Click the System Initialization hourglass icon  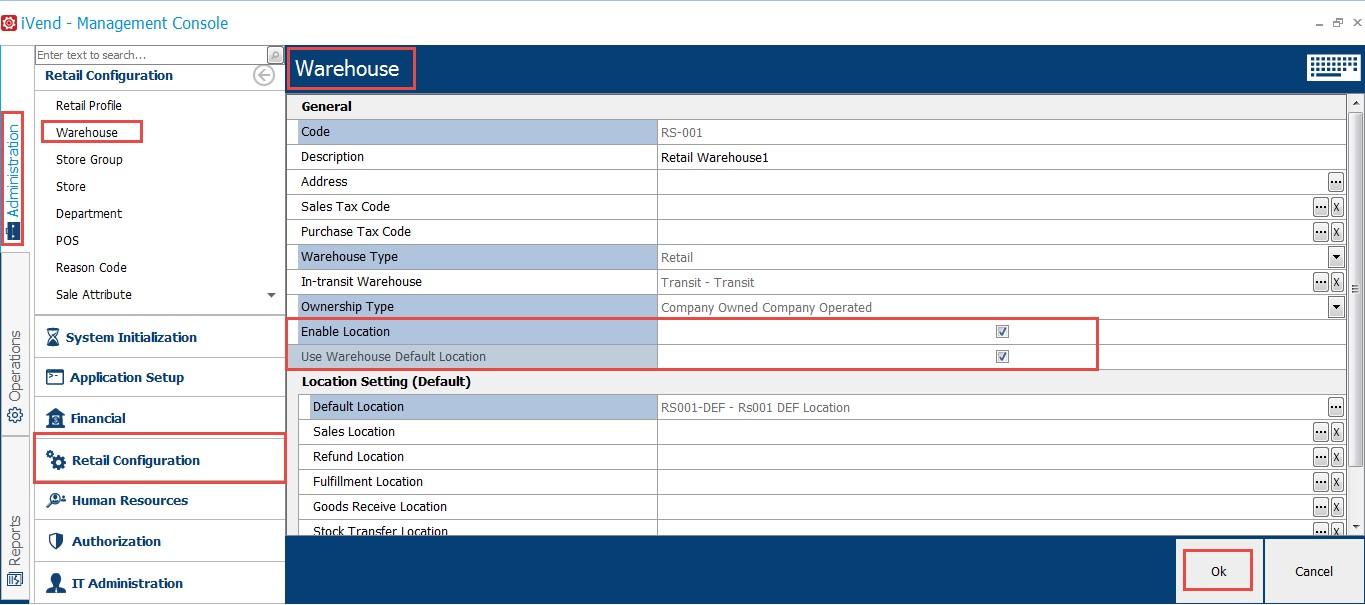(53, 337)
